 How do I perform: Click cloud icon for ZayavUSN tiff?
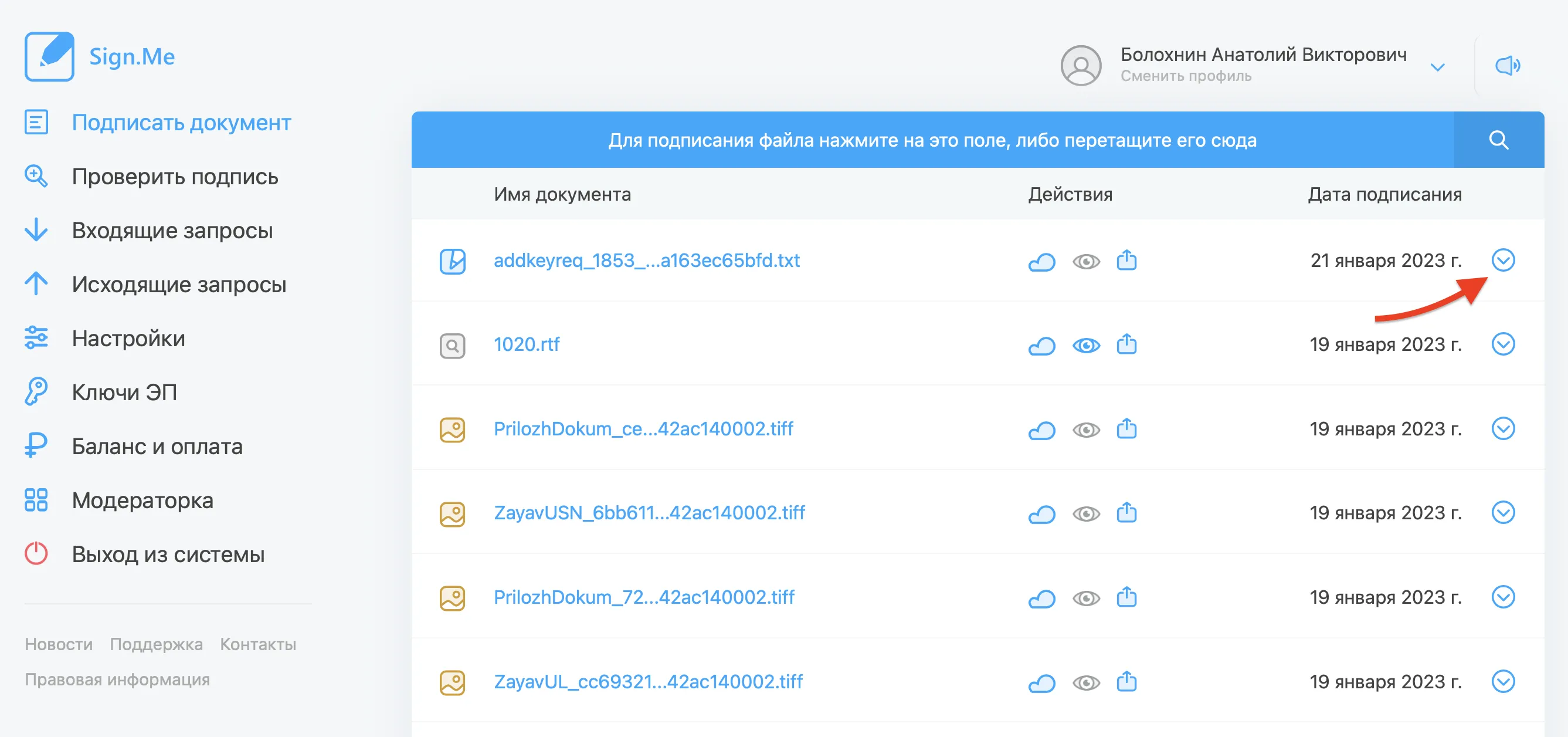coord(1041,514)
